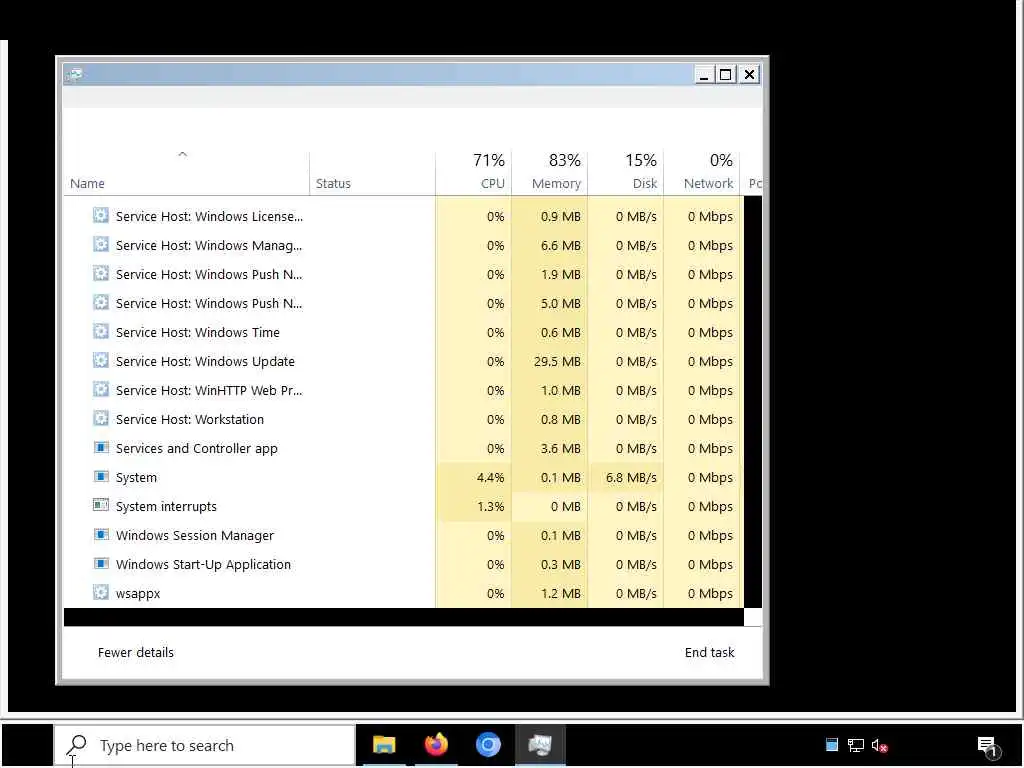Click the wsappx gear icon
This screenshot has width=1024, height=768.
tap(101, 592)
